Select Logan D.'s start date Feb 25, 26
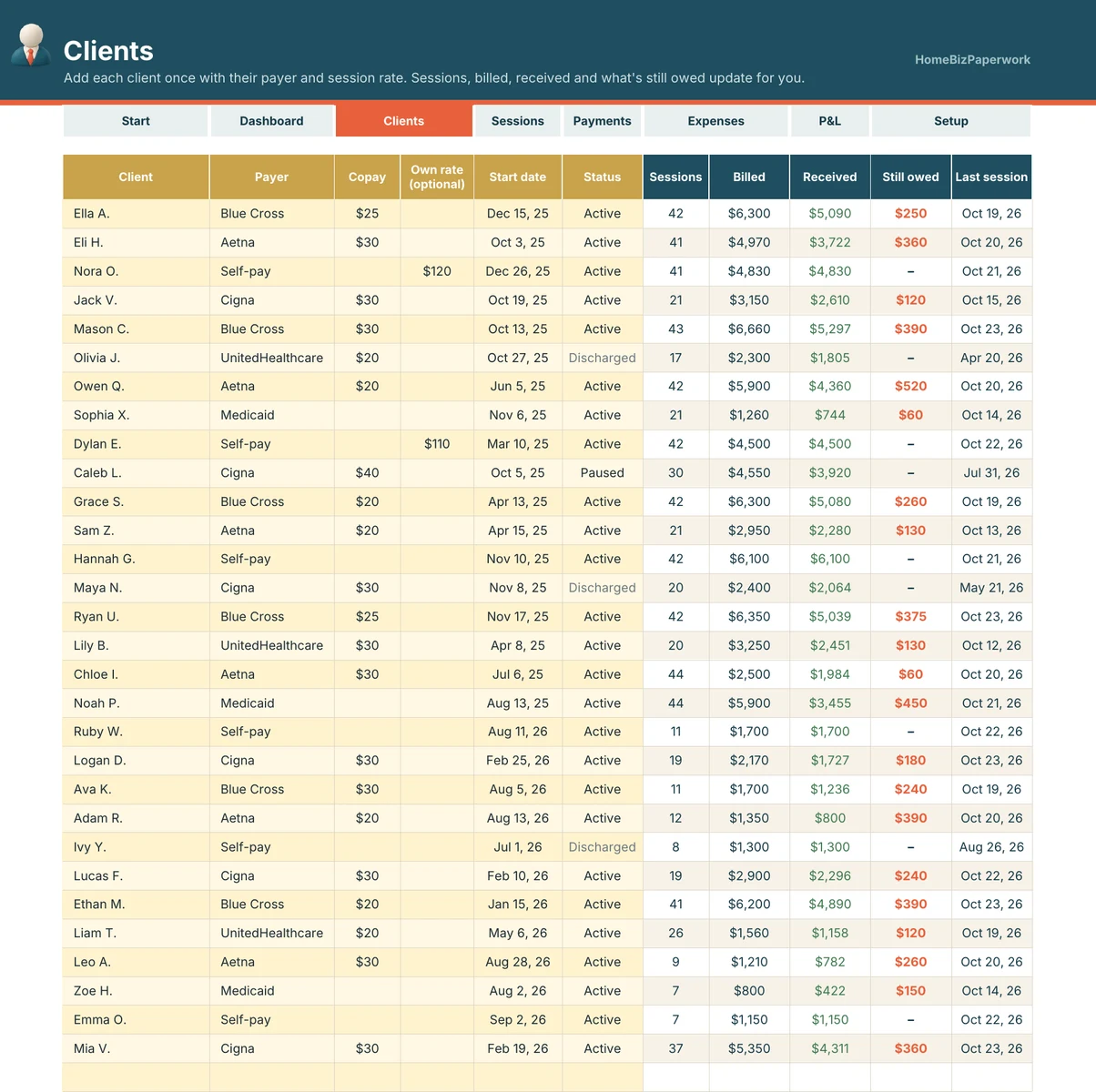 517,761
